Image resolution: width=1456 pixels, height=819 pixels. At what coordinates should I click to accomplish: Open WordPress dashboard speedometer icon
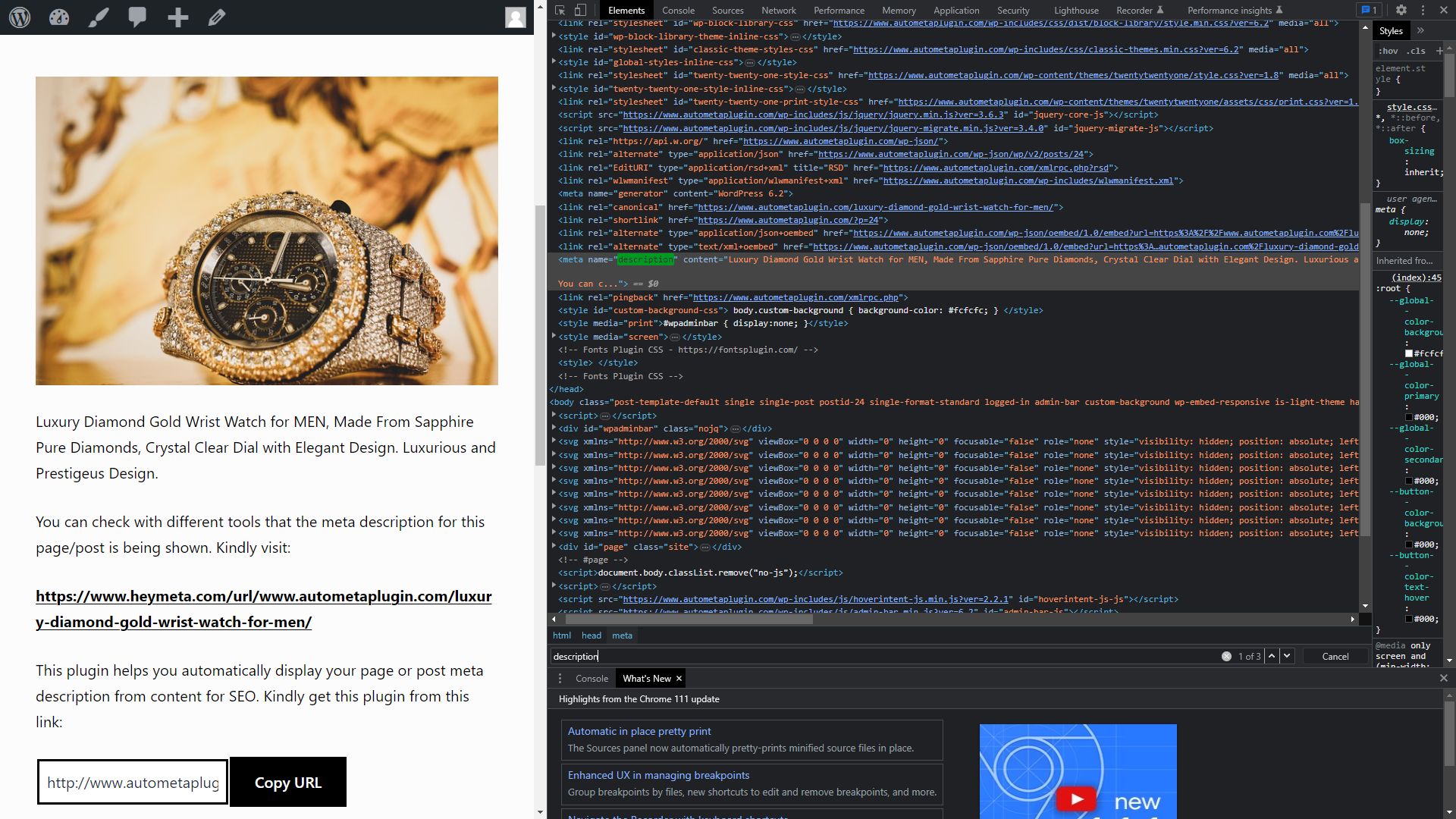tap(59, 17)
